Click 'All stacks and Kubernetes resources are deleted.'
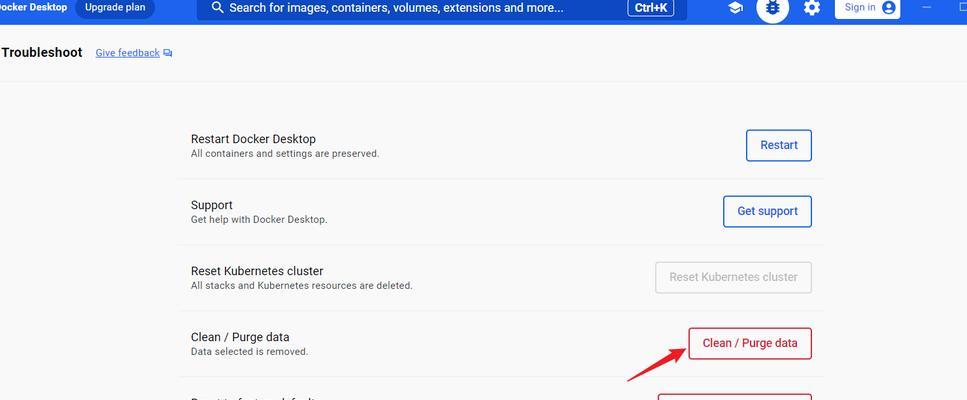The height and width of the screenshot is (400, 967). [x=302, y=286]
